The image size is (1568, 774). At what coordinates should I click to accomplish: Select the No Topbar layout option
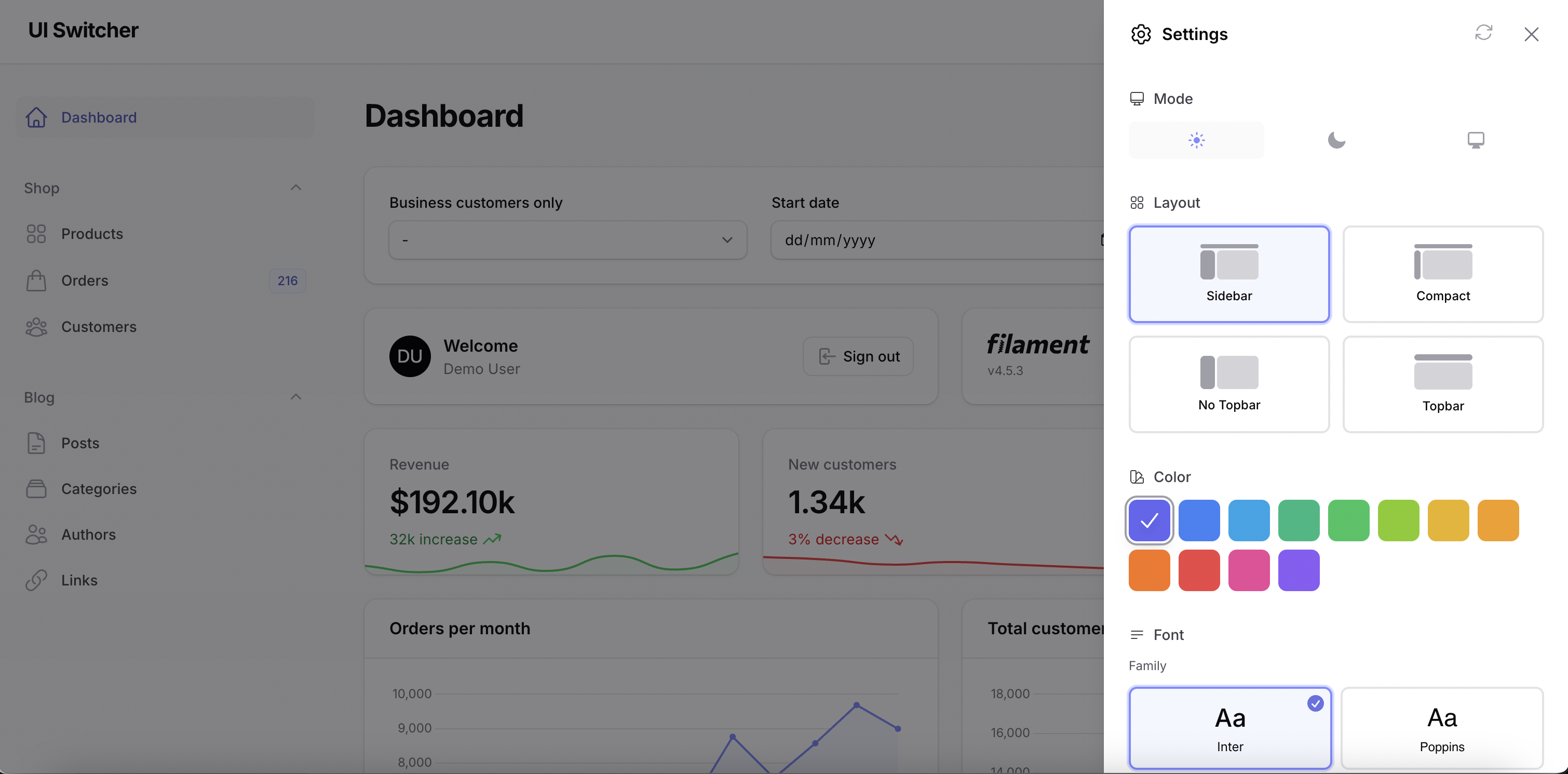pos(1229,384)
